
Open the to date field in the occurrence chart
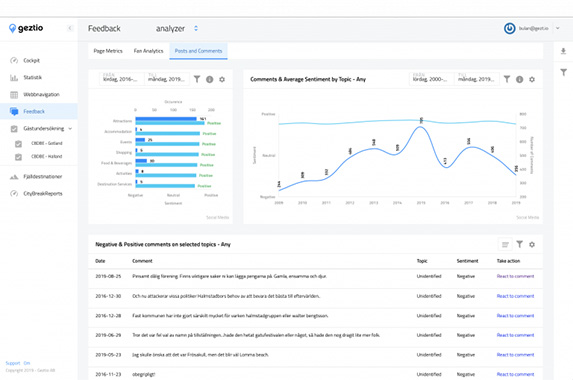pos(167,79)
